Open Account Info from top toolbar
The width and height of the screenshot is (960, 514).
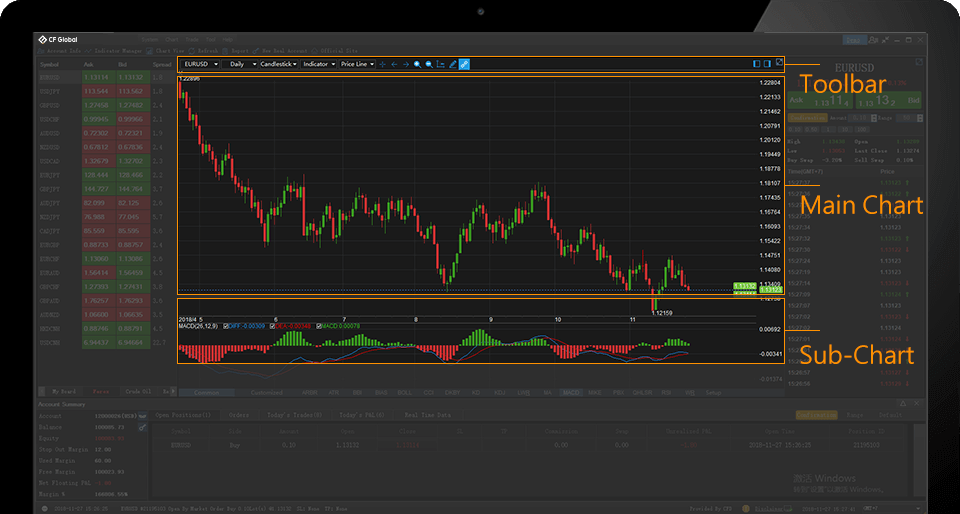(60, 51)
